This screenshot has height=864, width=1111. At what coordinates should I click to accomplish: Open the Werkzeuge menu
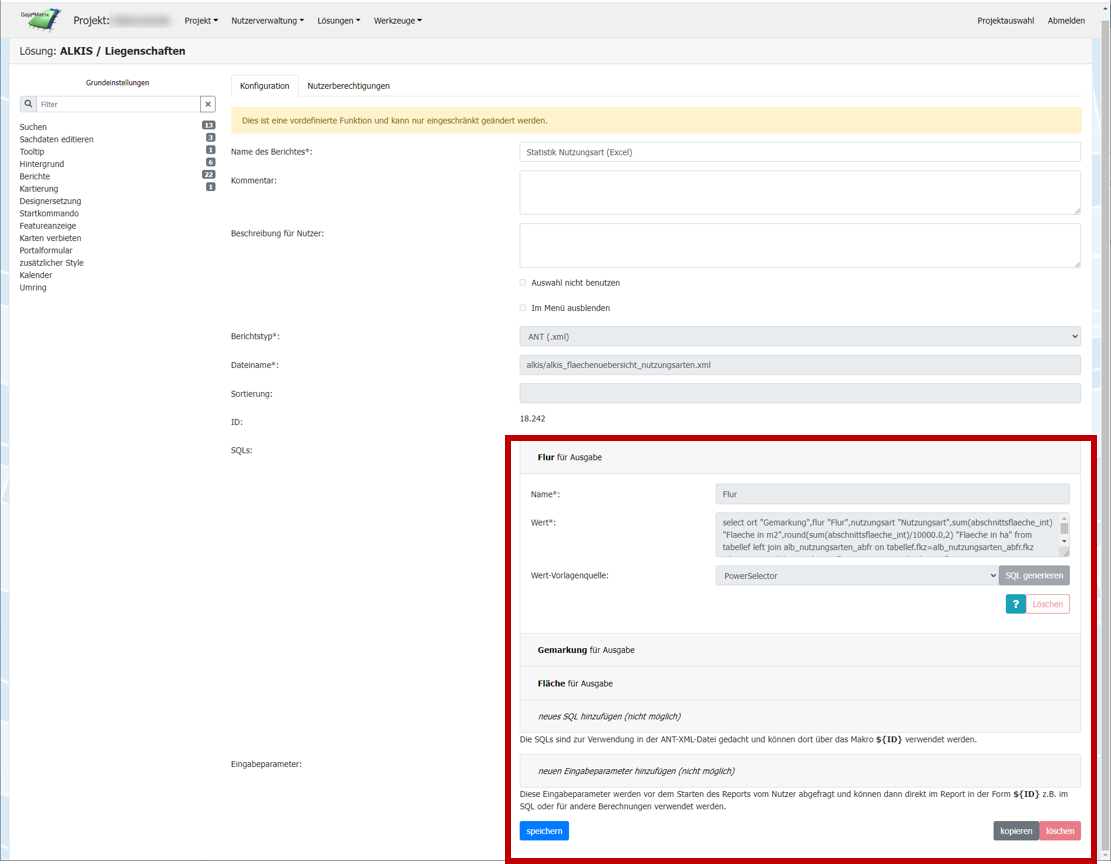[397, 20]
